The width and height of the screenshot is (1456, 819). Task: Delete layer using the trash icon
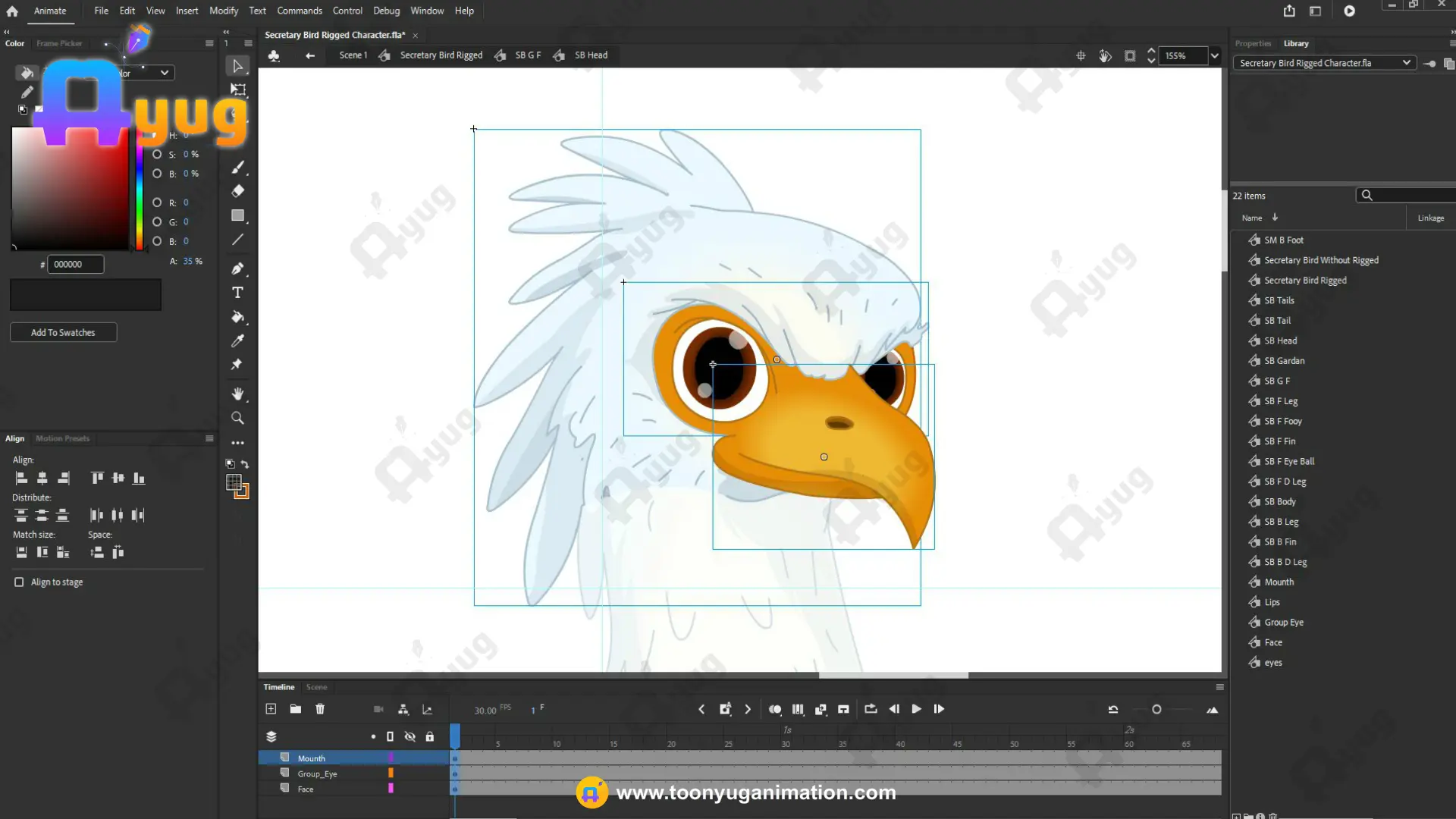[320, 709]
